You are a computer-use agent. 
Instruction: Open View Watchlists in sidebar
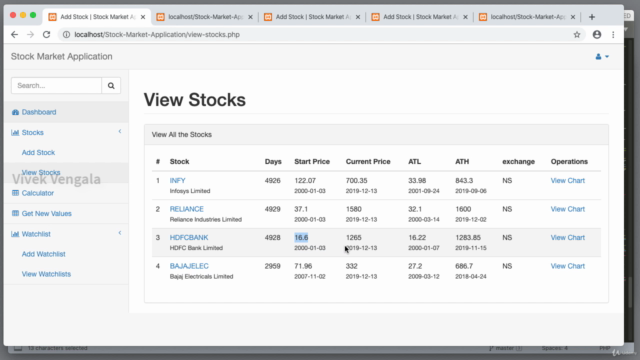[46, 274]
